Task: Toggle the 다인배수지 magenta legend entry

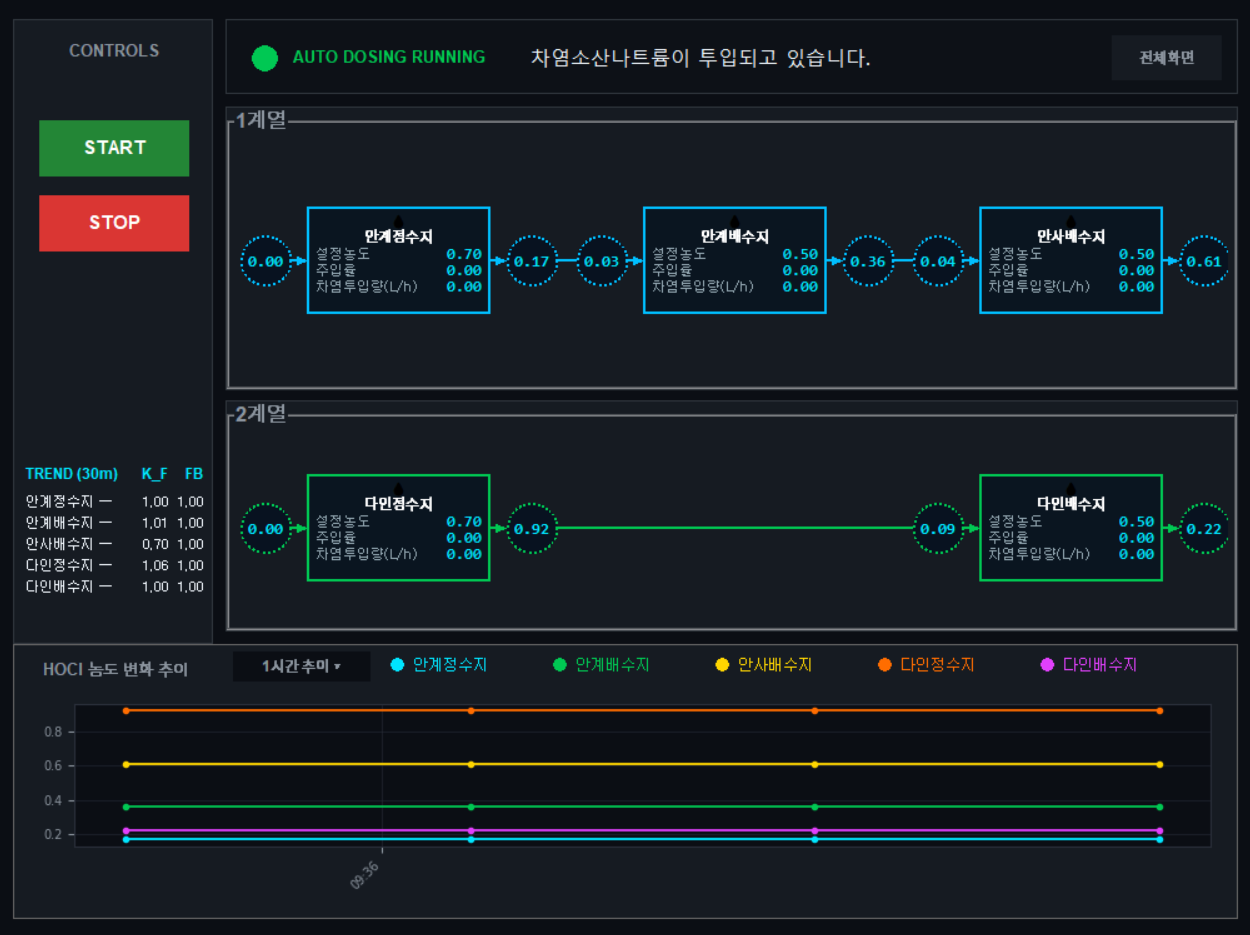Action: point(1089,665)
